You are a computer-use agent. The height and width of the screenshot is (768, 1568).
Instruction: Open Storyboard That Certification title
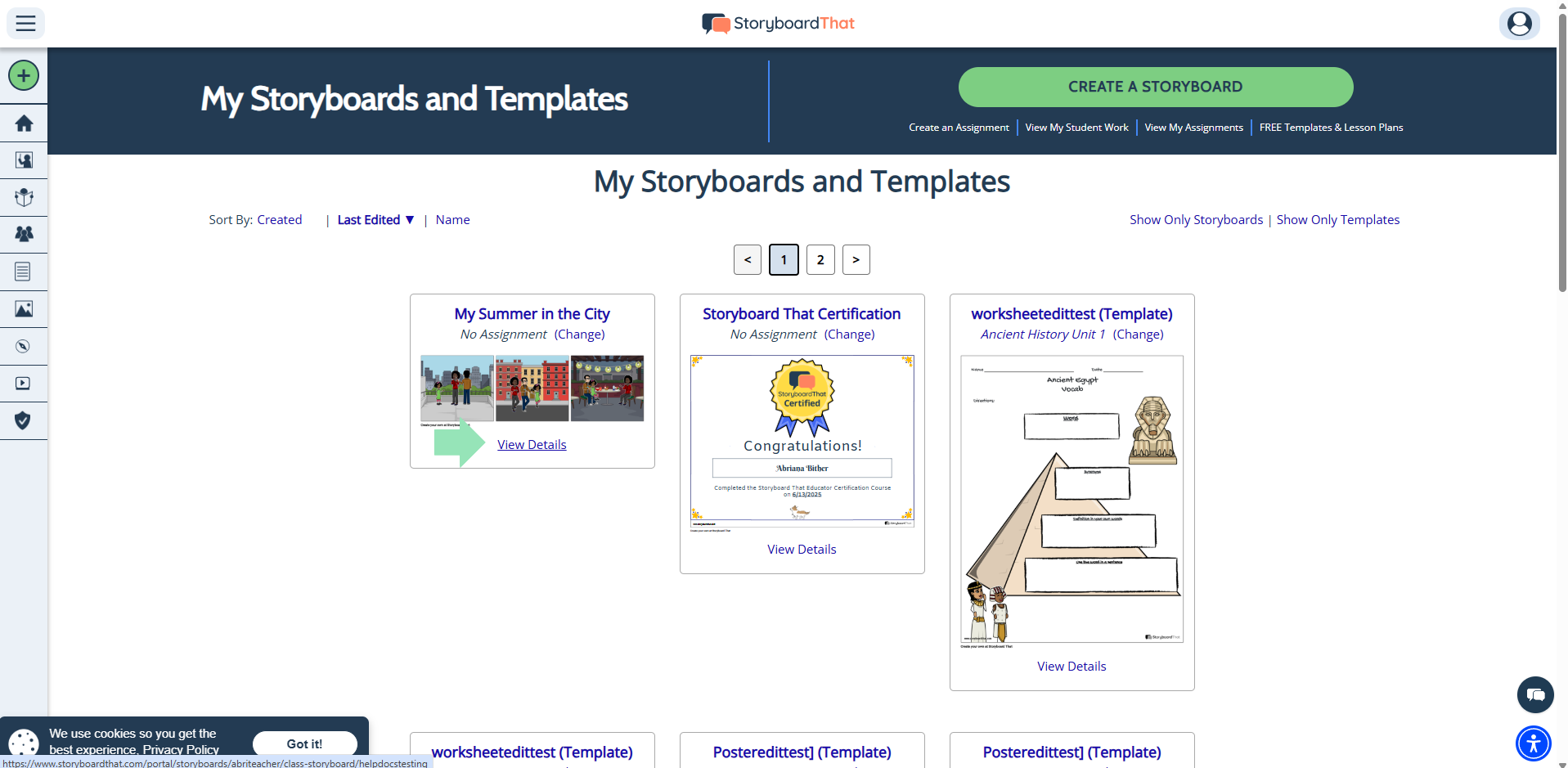[x=802, y=314]
